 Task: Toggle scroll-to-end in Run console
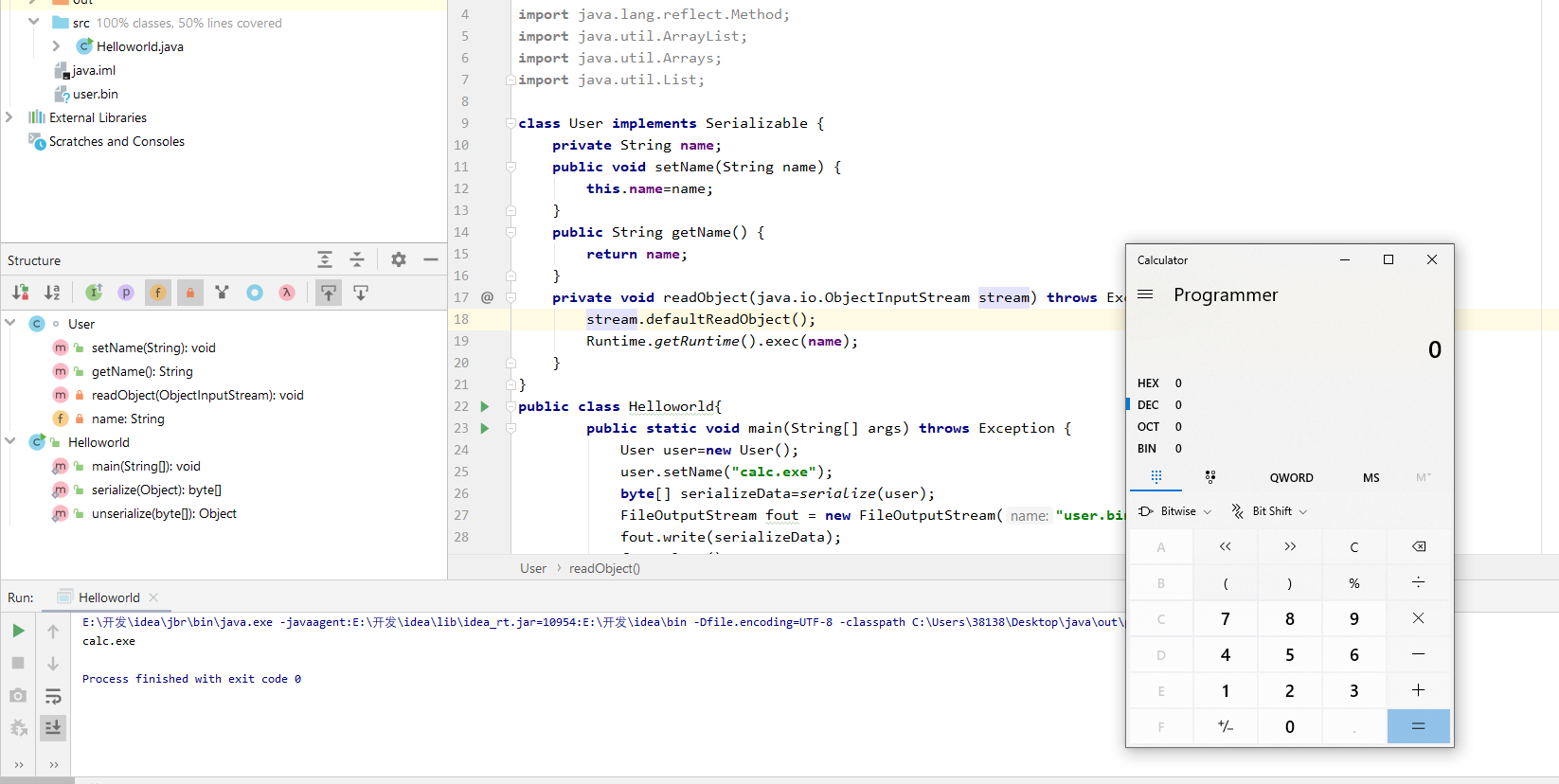click(53, 727)
